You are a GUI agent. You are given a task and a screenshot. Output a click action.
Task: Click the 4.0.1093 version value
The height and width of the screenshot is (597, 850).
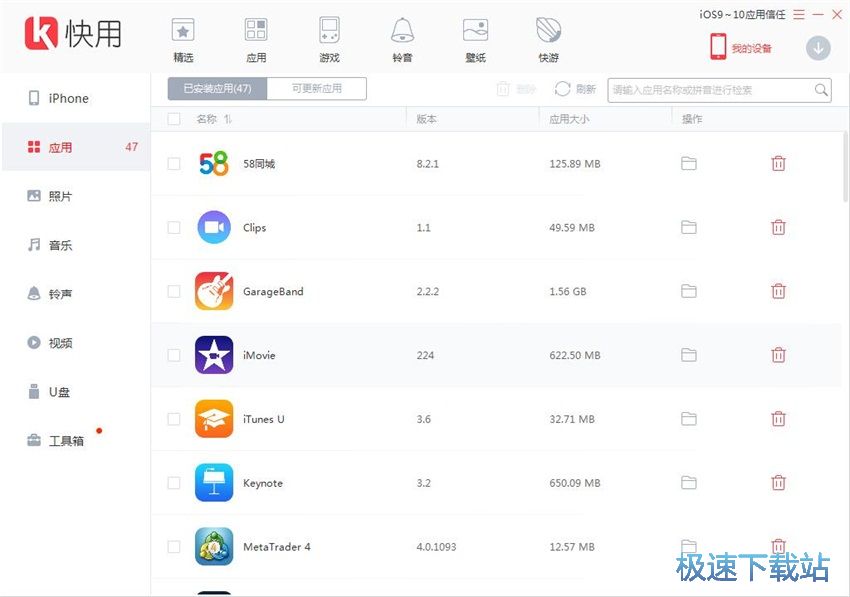pyautogui.click(x=436, y=547)
